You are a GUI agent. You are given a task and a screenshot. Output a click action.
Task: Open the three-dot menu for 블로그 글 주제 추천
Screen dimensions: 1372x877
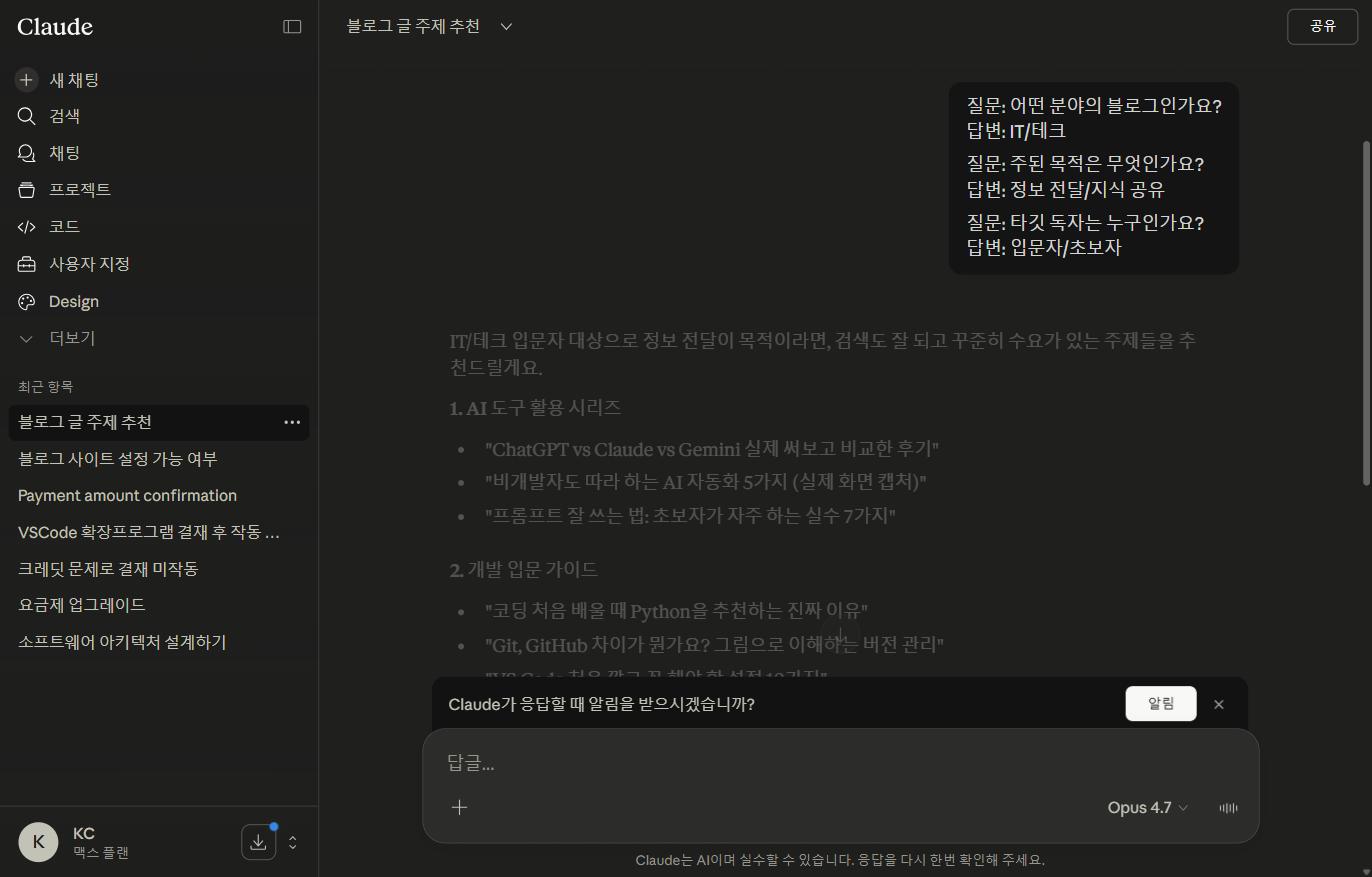point(292,422)
